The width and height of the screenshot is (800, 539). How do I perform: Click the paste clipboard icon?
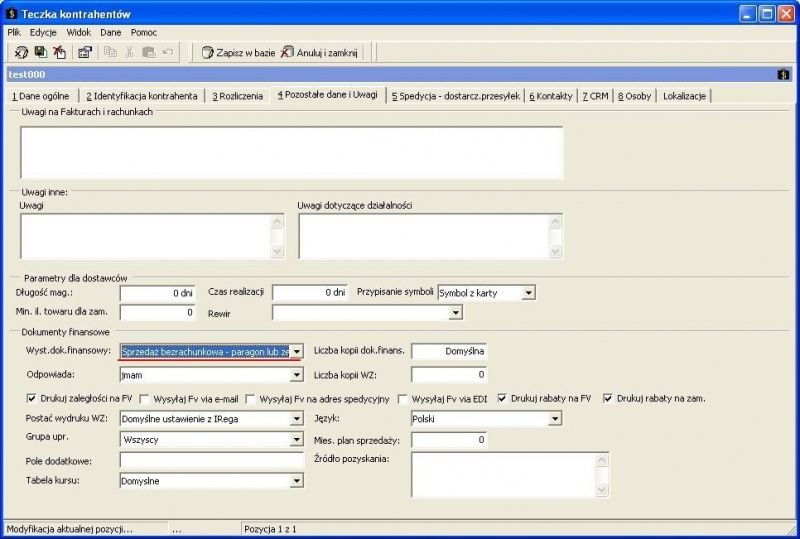[x=148, y=52]
